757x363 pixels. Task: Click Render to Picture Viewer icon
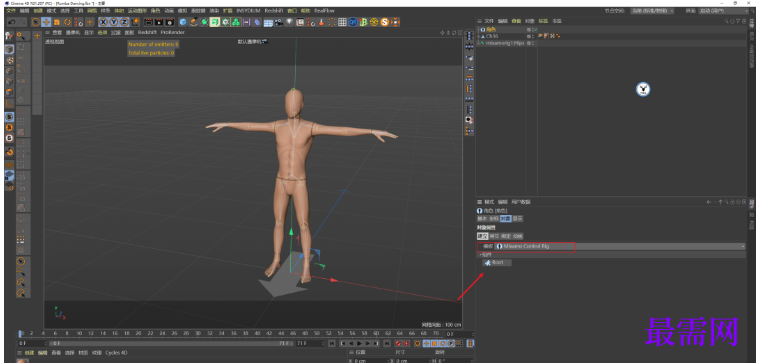pyautogui.click(x=159, y=22)
